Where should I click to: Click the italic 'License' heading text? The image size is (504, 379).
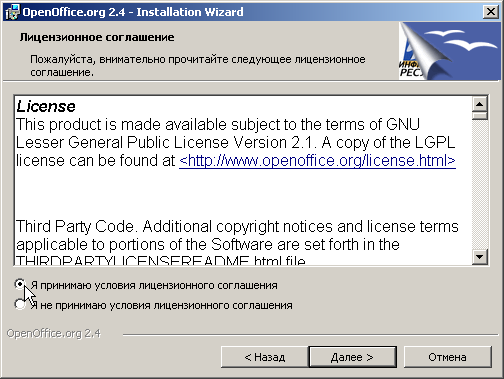coord(46,107)
